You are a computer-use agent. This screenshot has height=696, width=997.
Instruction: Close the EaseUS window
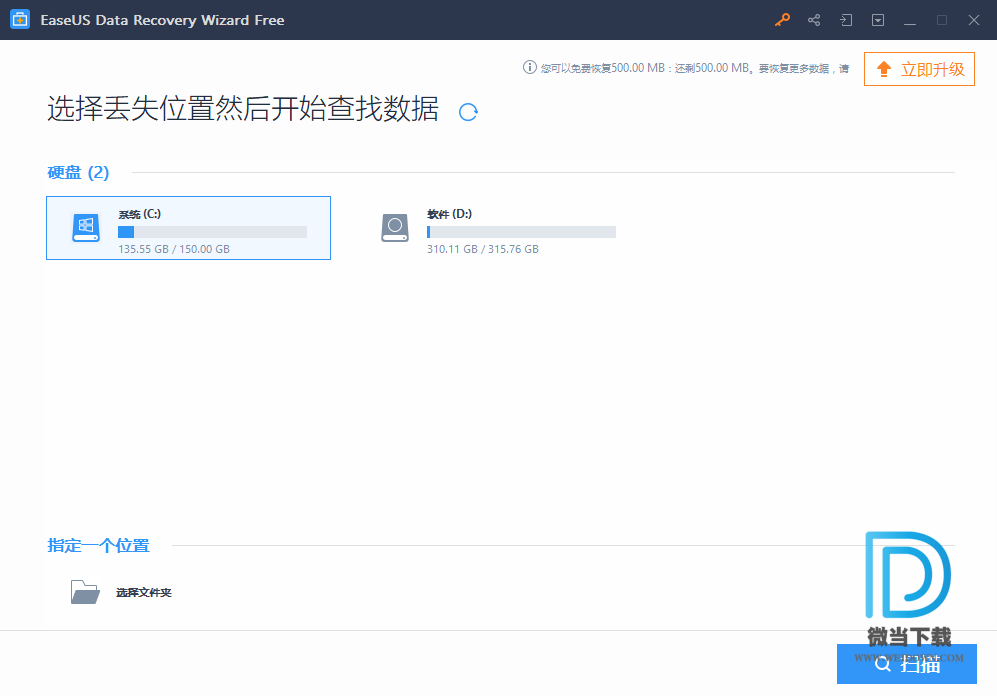pos(973,20)
